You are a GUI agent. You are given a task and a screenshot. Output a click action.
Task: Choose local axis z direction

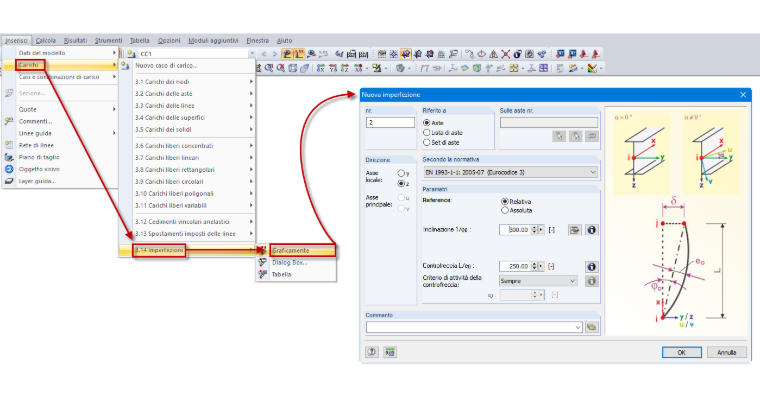(401, 184)
